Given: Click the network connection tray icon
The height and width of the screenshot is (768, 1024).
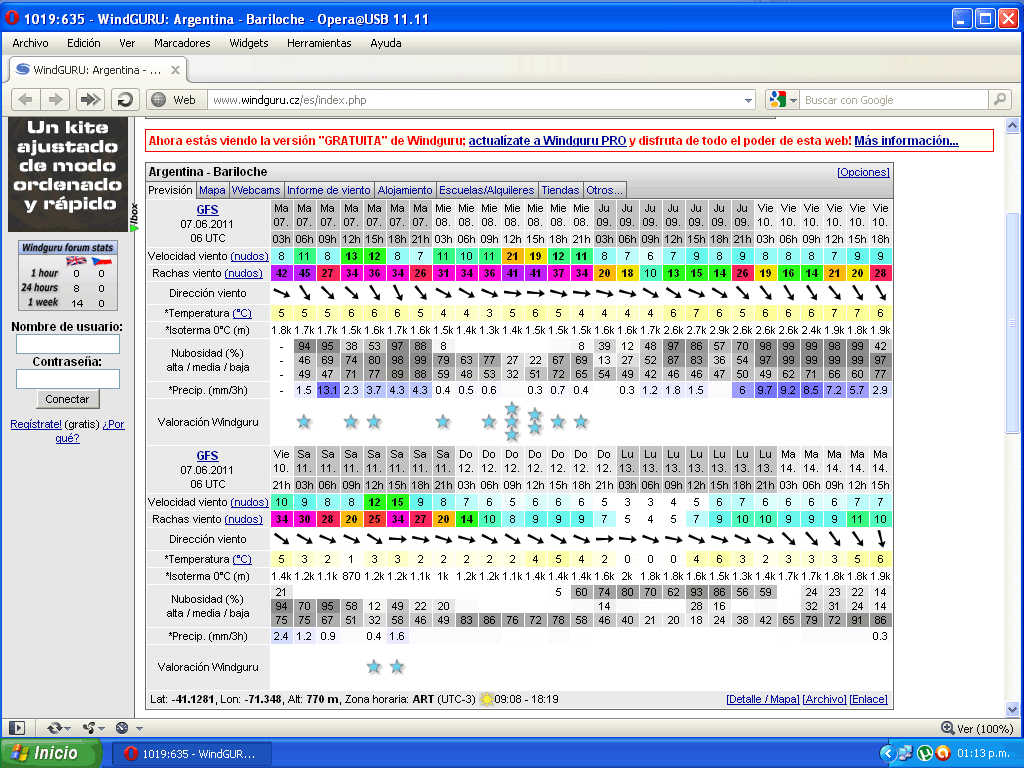Looking at the screenshot, I should tap(905, 753).
